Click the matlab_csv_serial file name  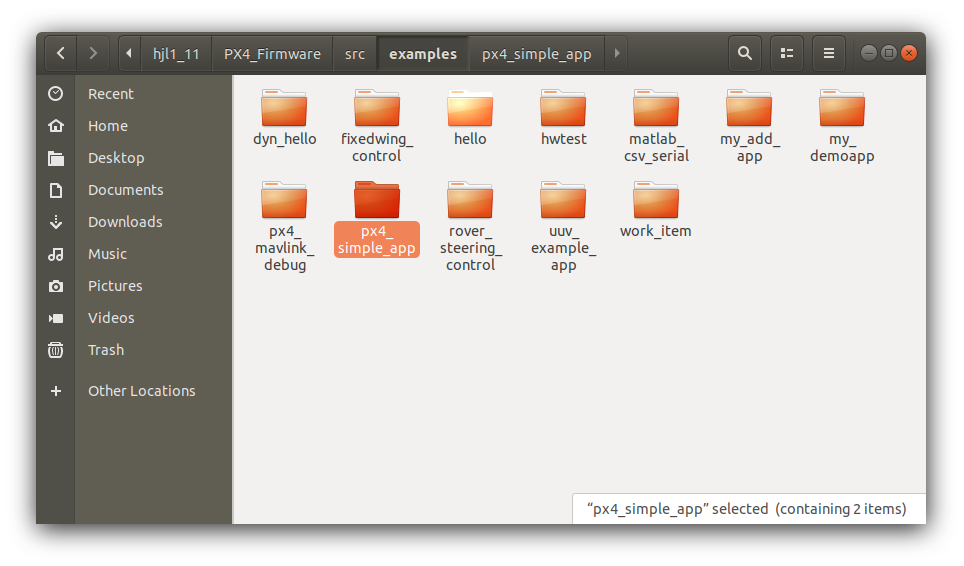(x=656, y=147)
